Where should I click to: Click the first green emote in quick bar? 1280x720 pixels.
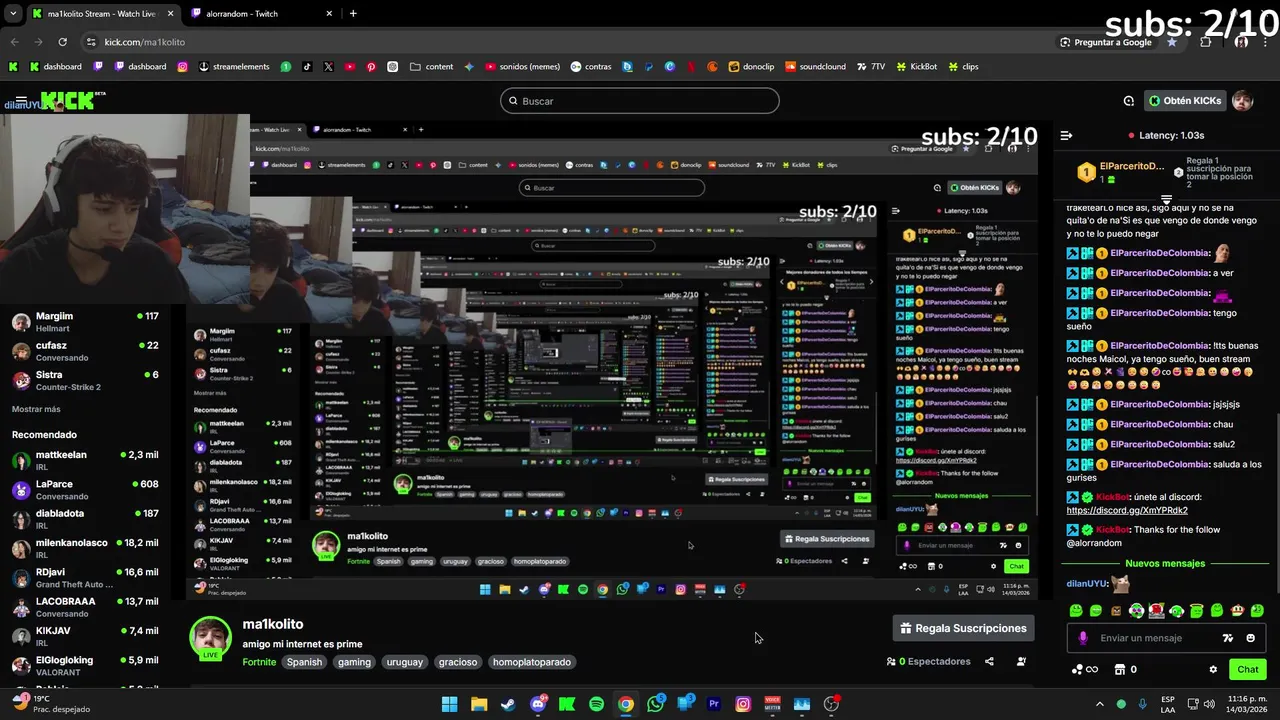tap(1076, 610)
